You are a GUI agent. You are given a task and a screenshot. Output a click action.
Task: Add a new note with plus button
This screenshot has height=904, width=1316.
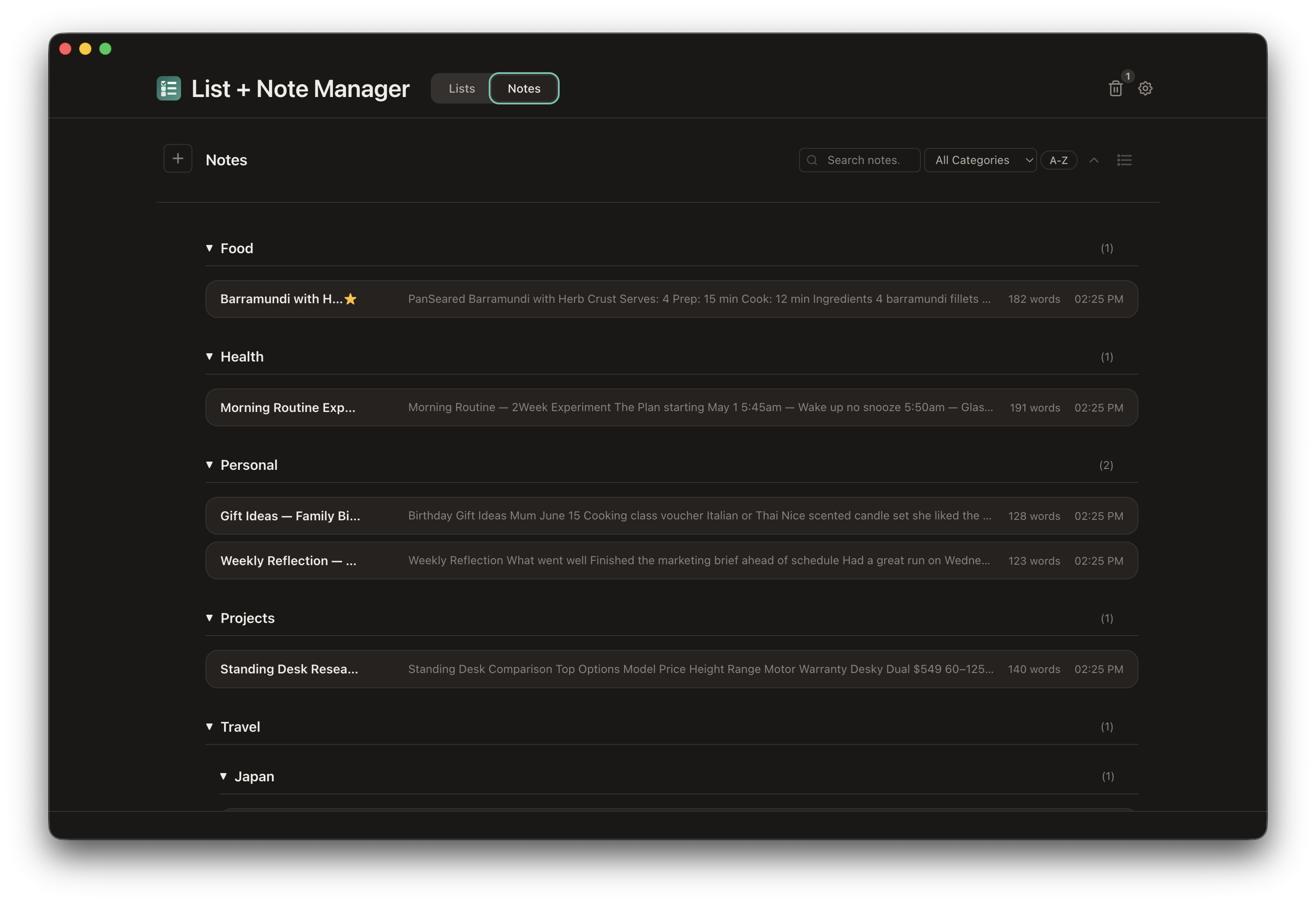(178, 159)
